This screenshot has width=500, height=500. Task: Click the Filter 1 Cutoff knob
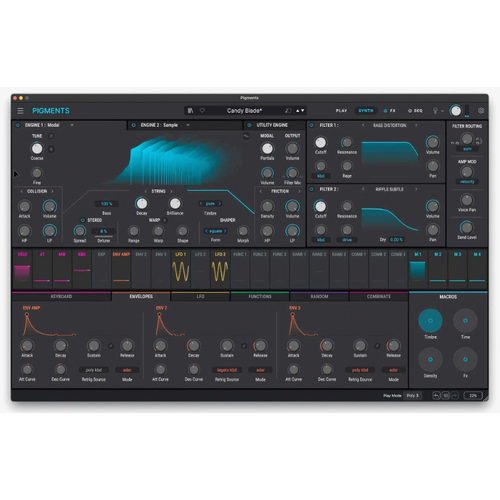pos(321,143)
